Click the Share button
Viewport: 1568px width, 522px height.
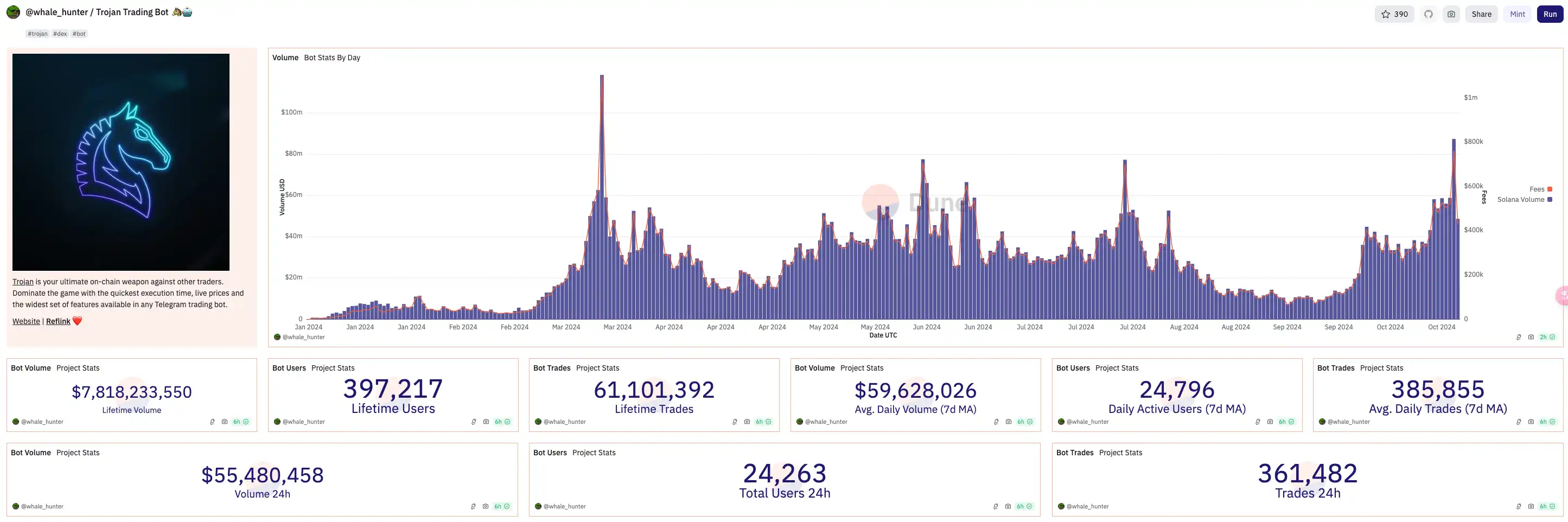tap(1481, 14)
